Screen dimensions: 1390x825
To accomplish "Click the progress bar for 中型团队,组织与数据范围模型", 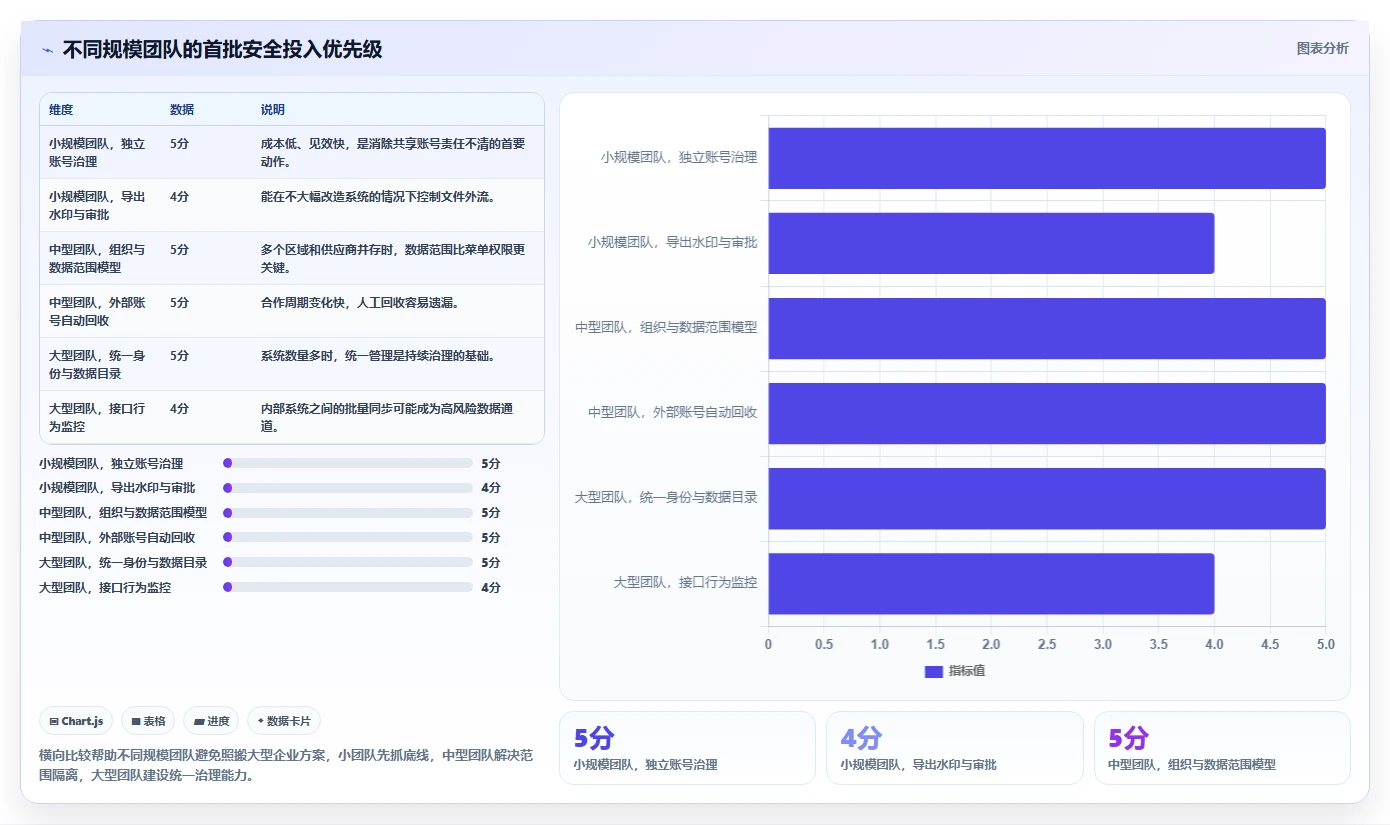I will point(348,513).
